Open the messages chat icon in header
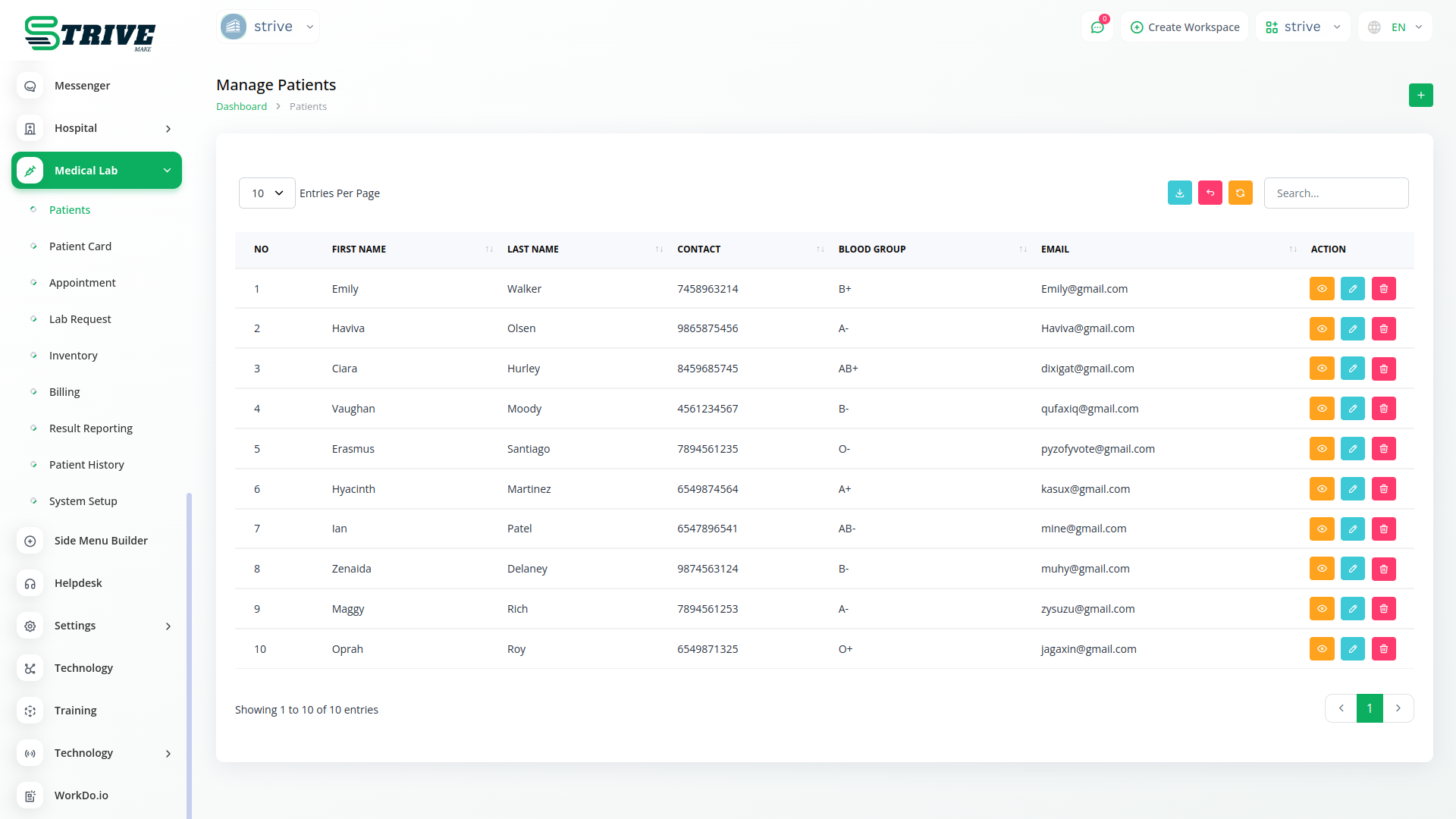Screen dimensions: 1456x819 tap(1097, 27)
